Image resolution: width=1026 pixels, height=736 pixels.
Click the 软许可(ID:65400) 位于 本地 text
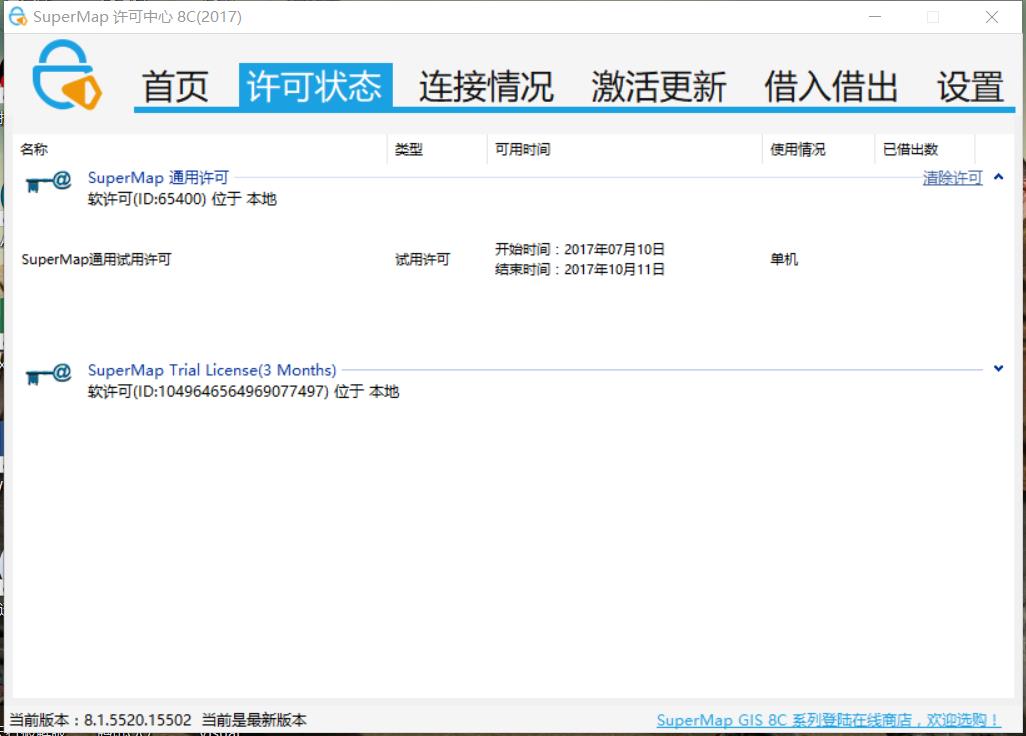[x=182, y=199]
